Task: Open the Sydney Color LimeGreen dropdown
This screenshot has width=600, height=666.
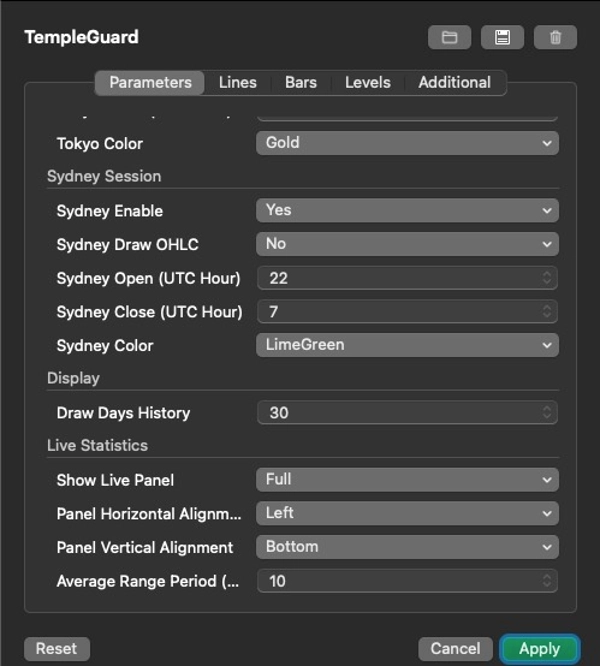Action: 407,345
